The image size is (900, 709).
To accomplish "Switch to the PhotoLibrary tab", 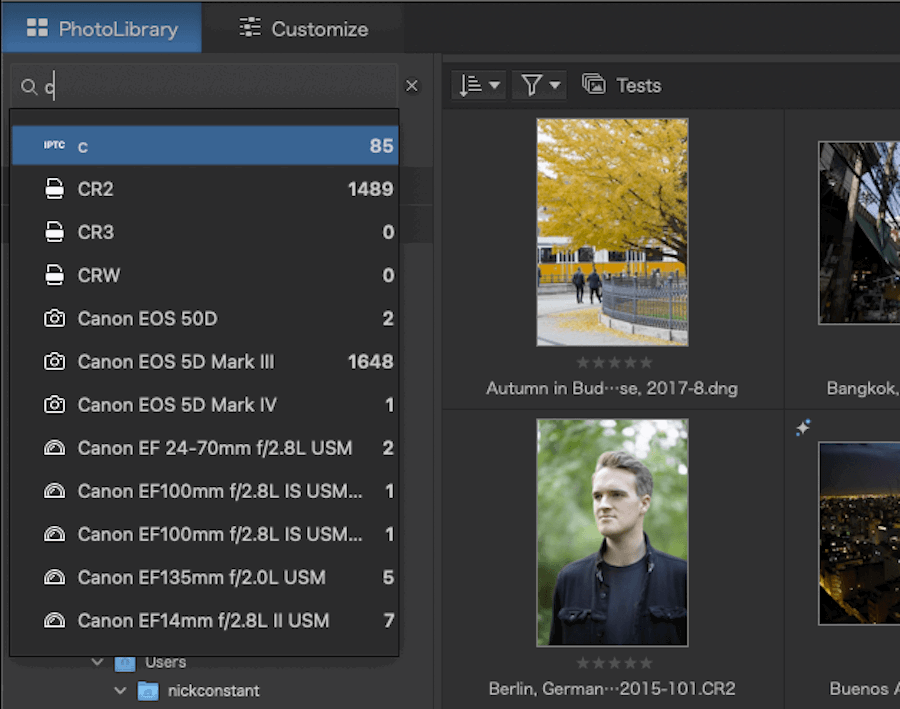I will [x=102, y=28].
